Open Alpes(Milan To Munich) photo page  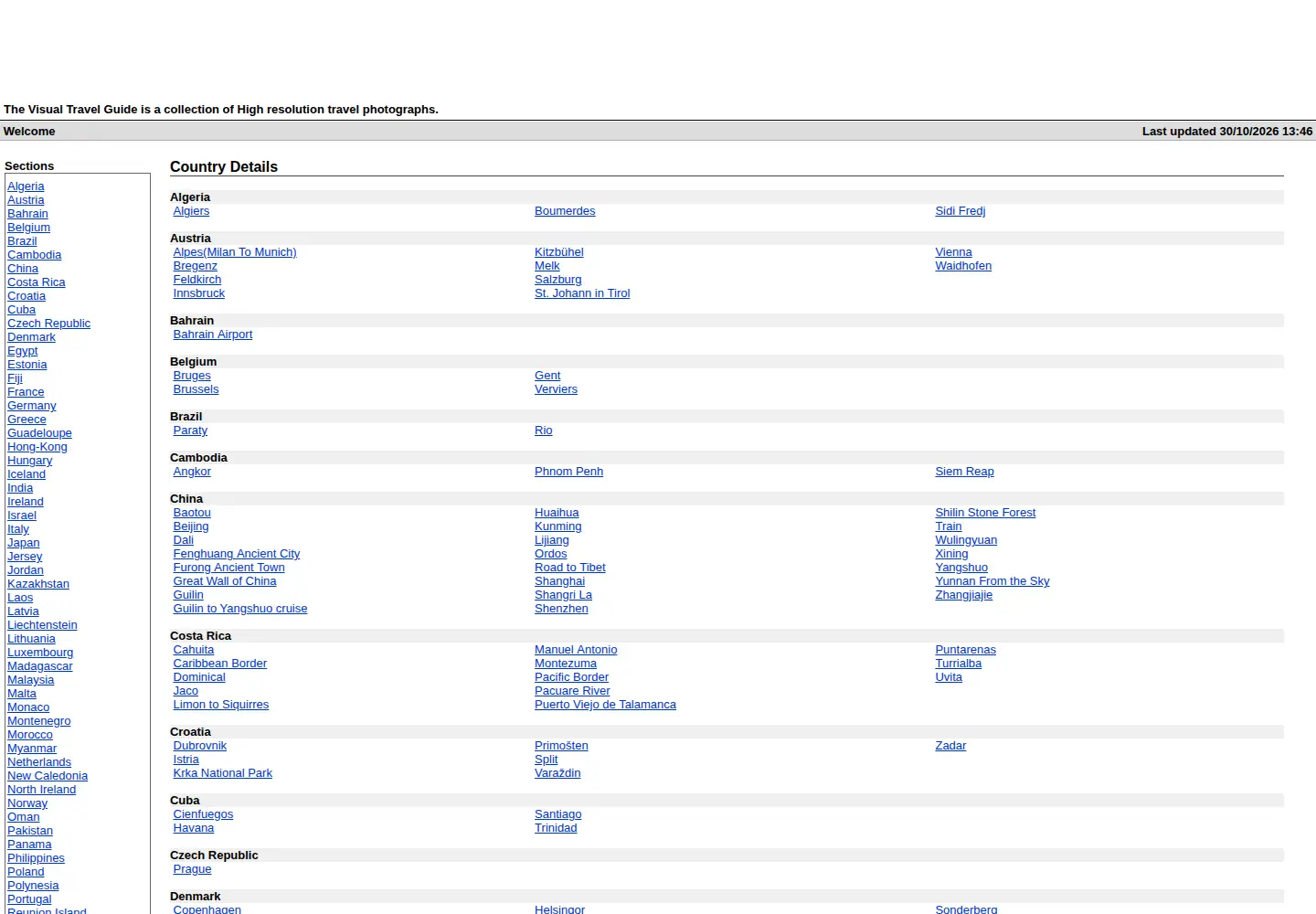coord(235,252)
